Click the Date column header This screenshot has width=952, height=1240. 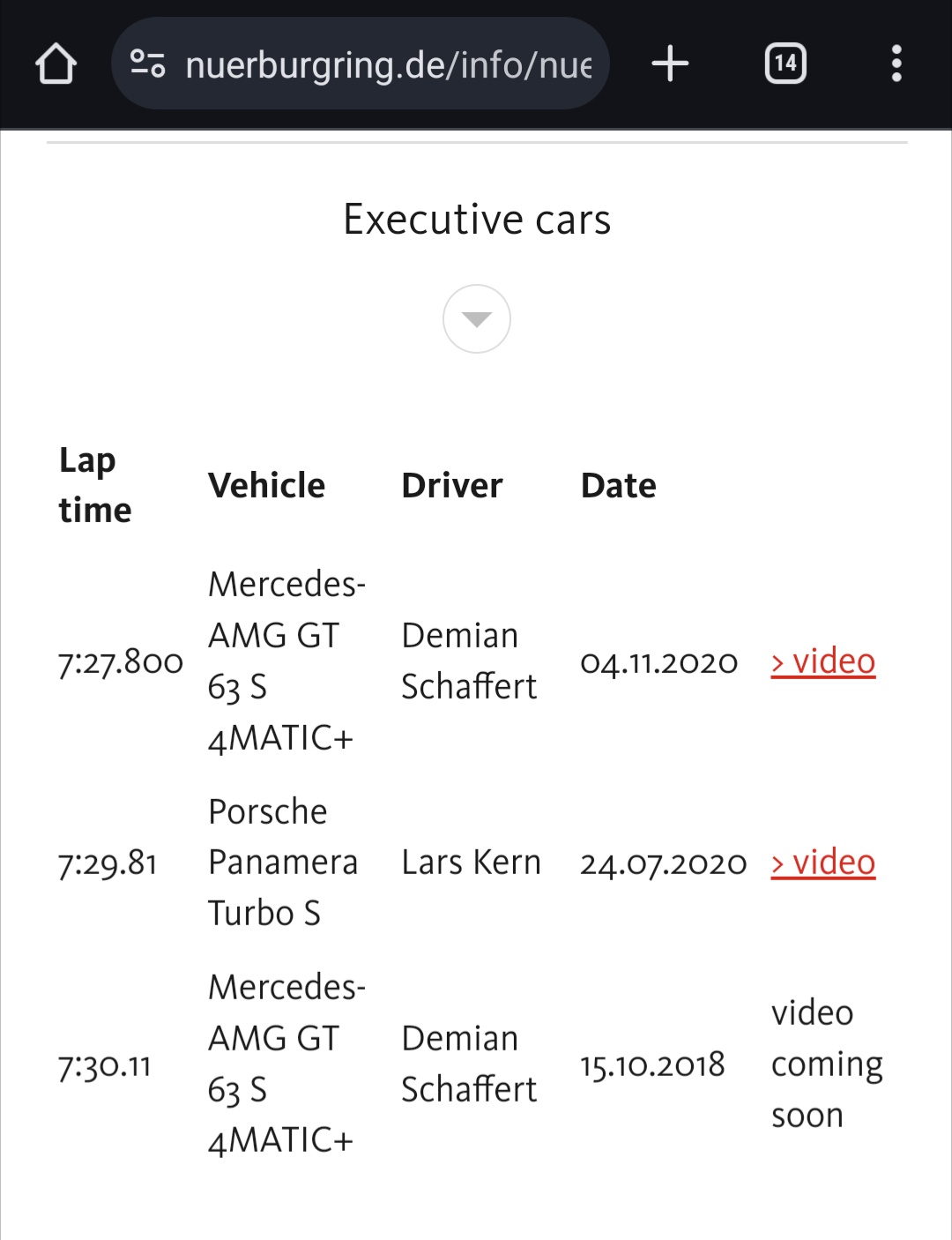point(618,485)
